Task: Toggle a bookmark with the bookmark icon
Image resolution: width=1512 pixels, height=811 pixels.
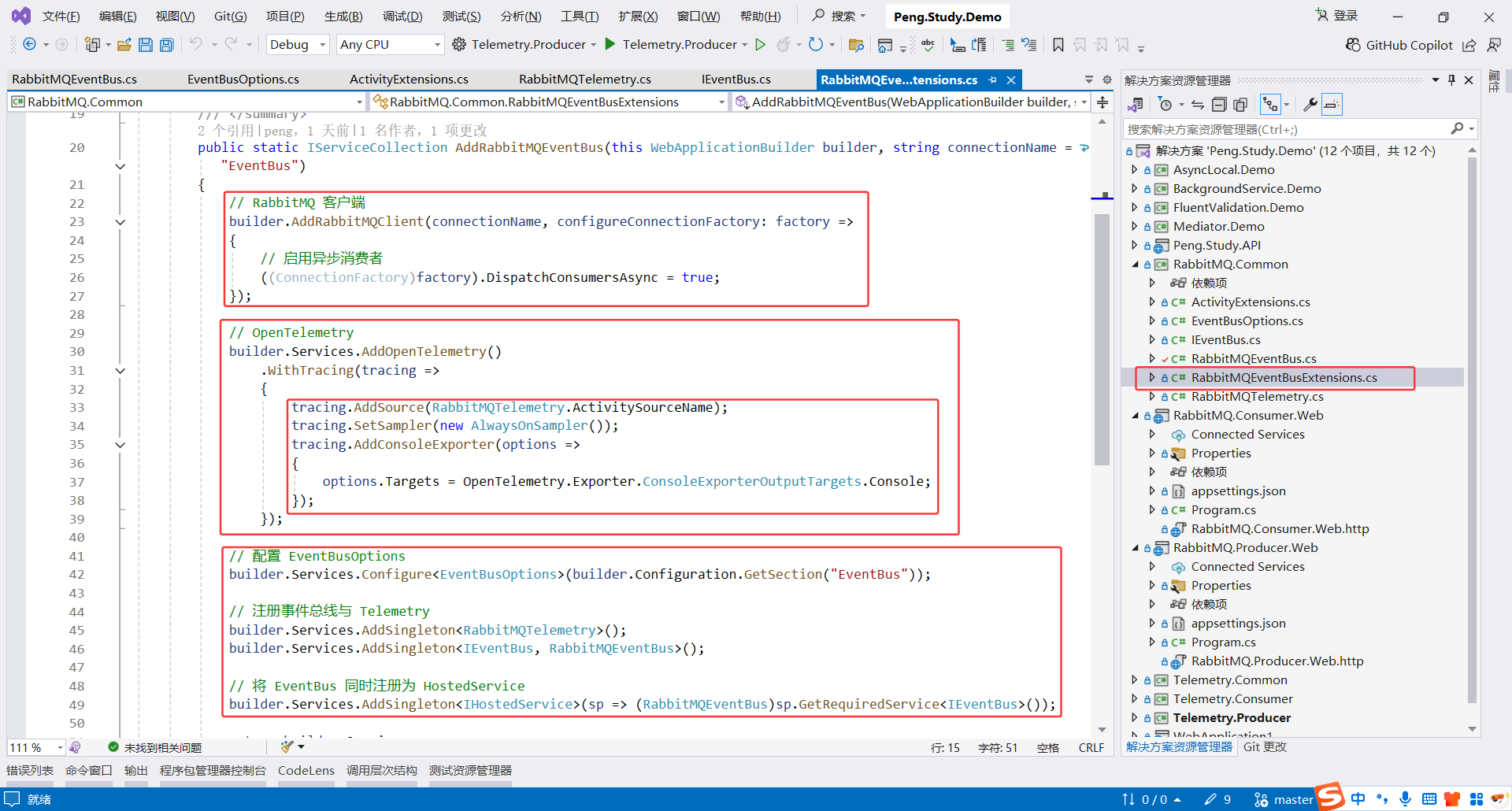Action: coord(1058,44)
